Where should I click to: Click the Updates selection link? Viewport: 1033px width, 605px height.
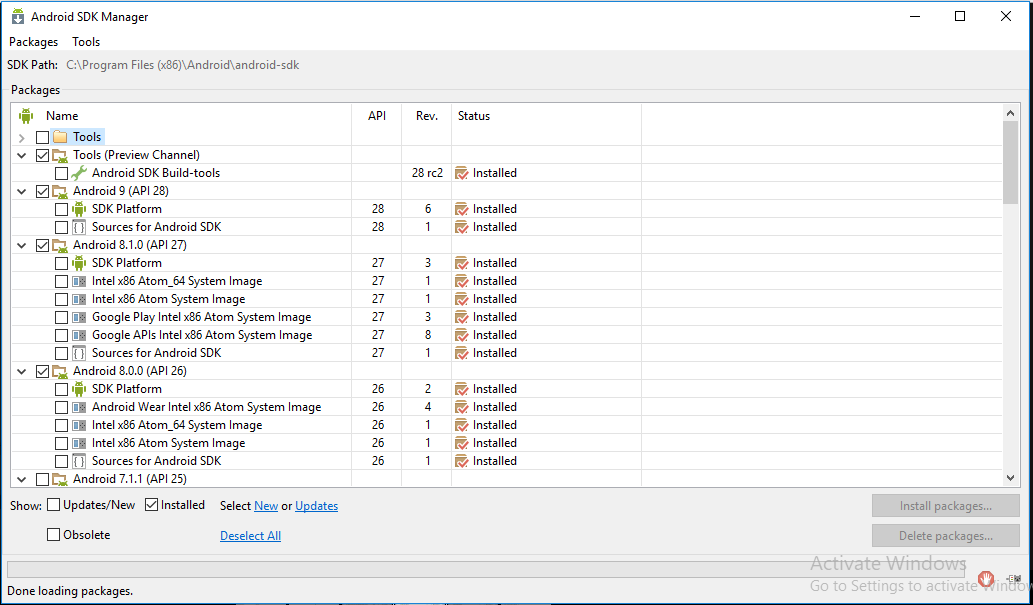(316, 506)
